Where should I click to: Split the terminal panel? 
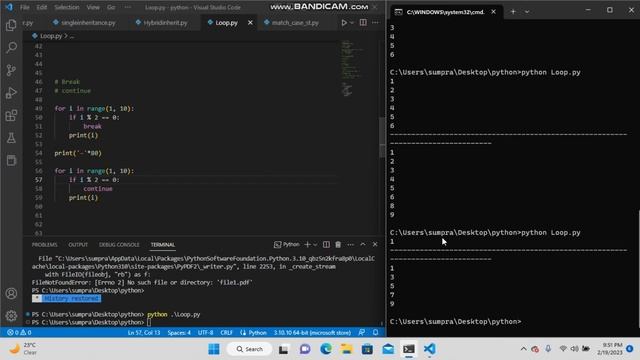coord(326,244)
